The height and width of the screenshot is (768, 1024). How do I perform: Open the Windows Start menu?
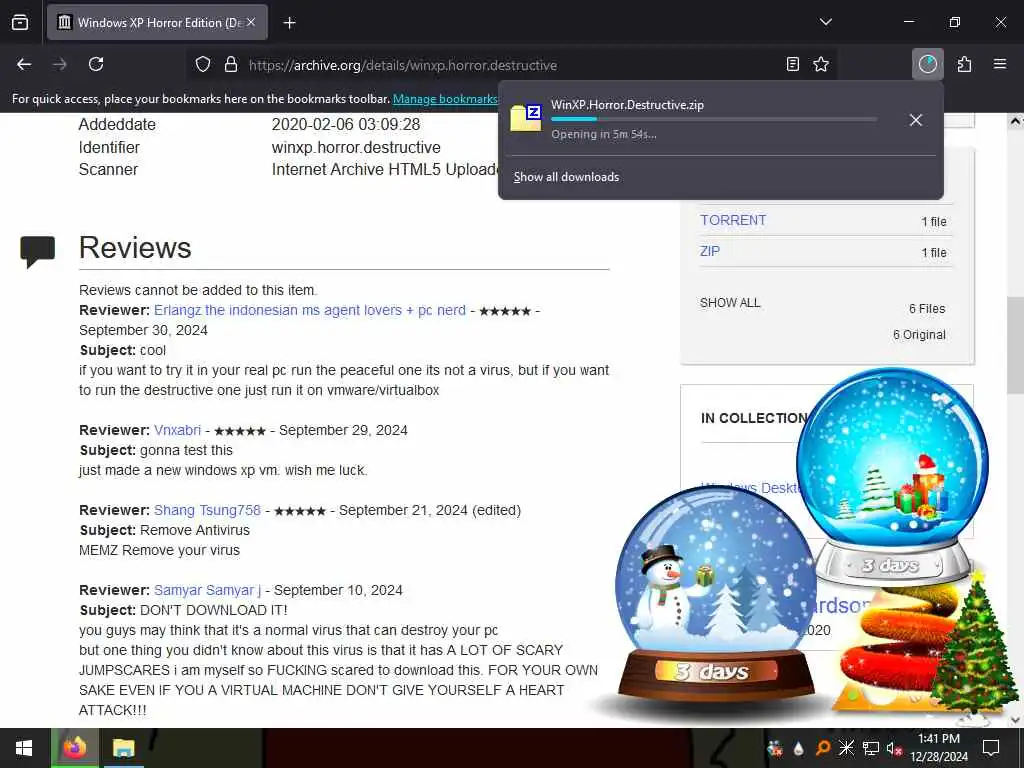[24, 748]
